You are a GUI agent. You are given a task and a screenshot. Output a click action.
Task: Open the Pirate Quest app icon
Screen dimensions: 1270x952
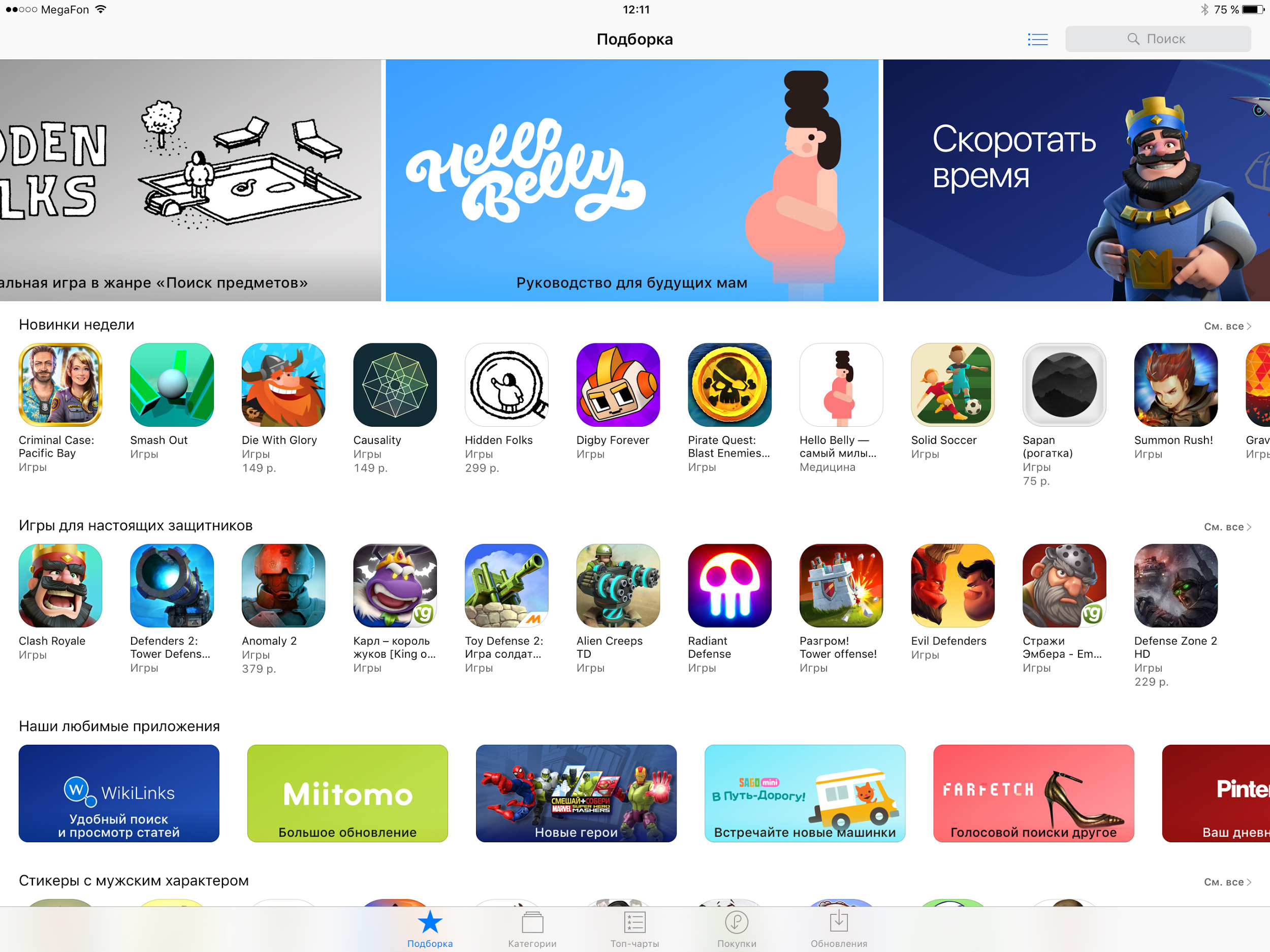[729, 385]
